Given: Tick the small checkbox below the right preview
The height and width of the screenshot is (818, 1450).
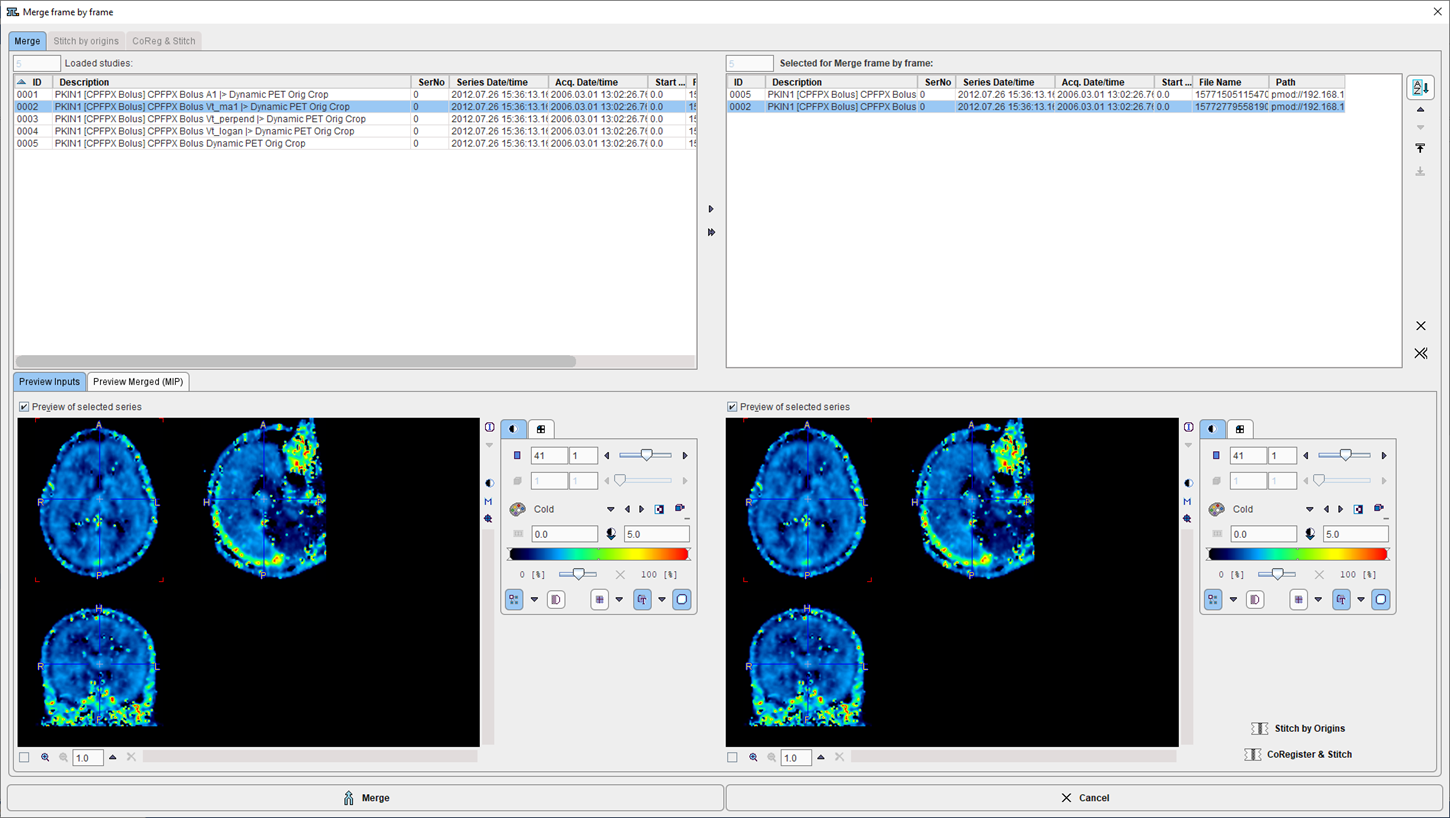Looking at the screenshot, I should (732, 758).
